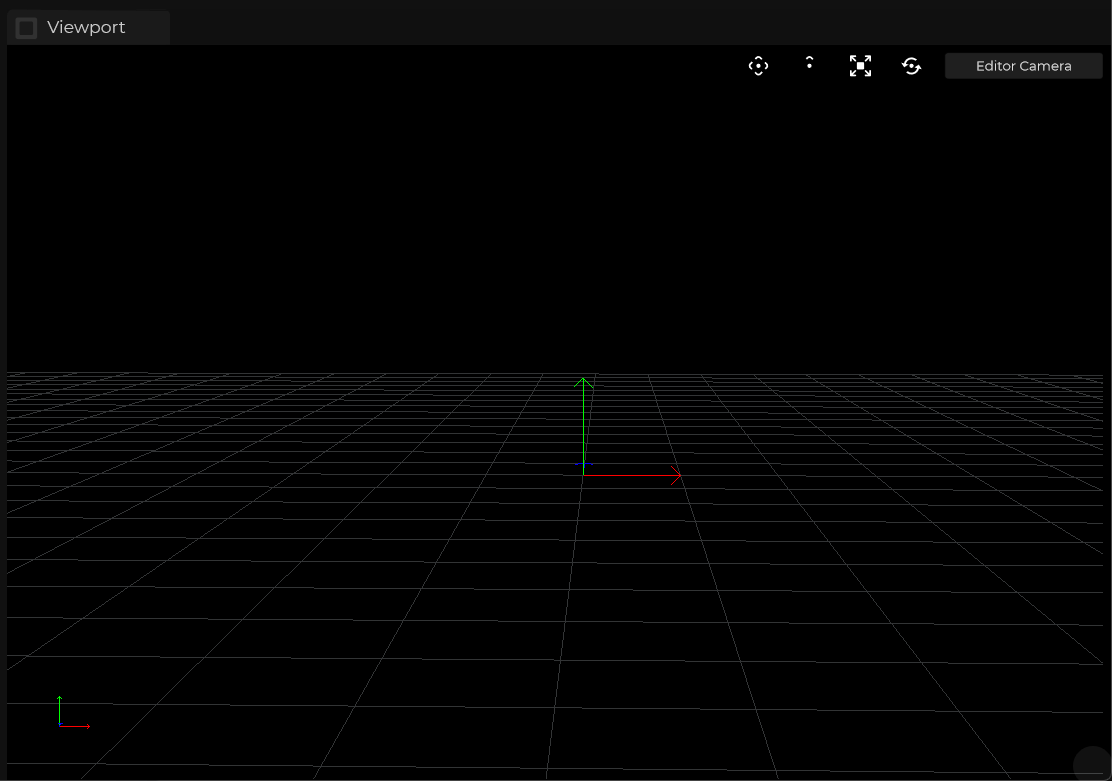Click the camera orbit rotation icon

pos(911,66)
